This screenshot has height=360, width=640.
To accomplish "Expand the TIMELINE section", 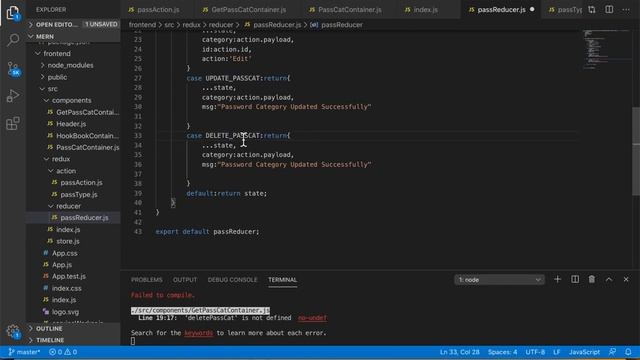I will coord(73,340).
